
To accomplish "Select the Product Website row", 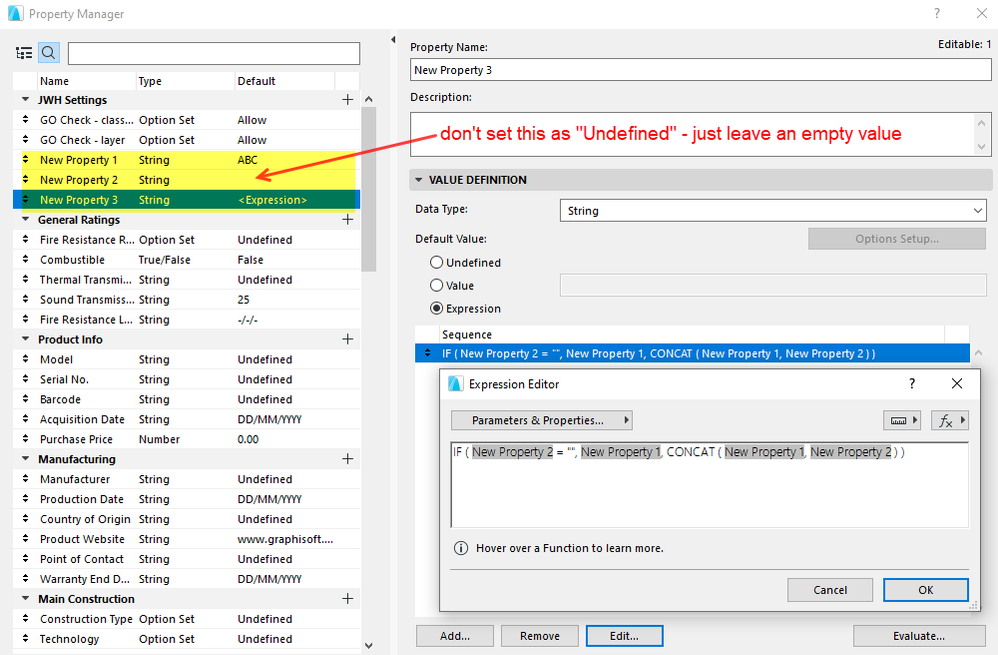I will 186,539.
